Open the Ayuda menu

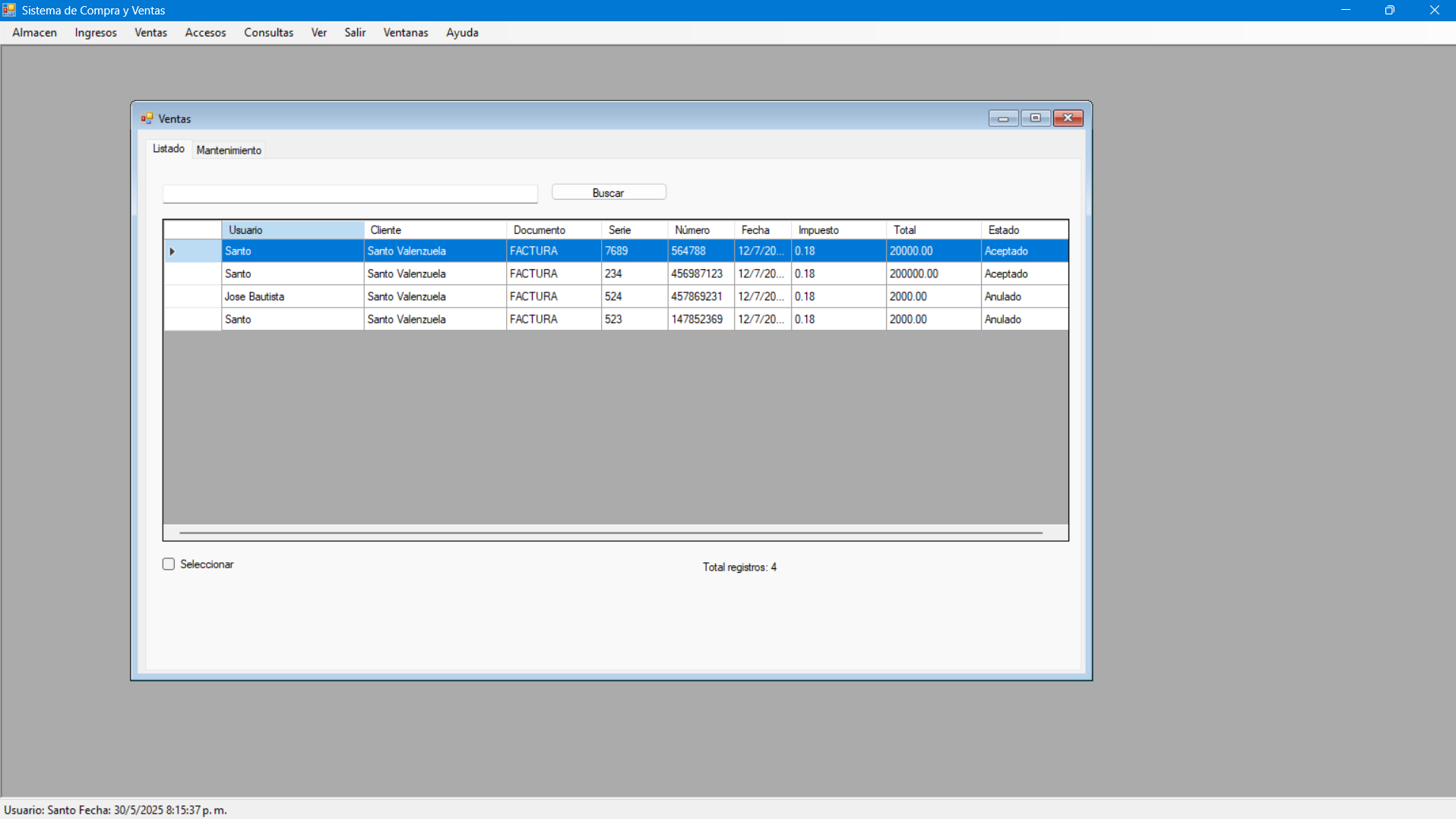click(462, 33)
